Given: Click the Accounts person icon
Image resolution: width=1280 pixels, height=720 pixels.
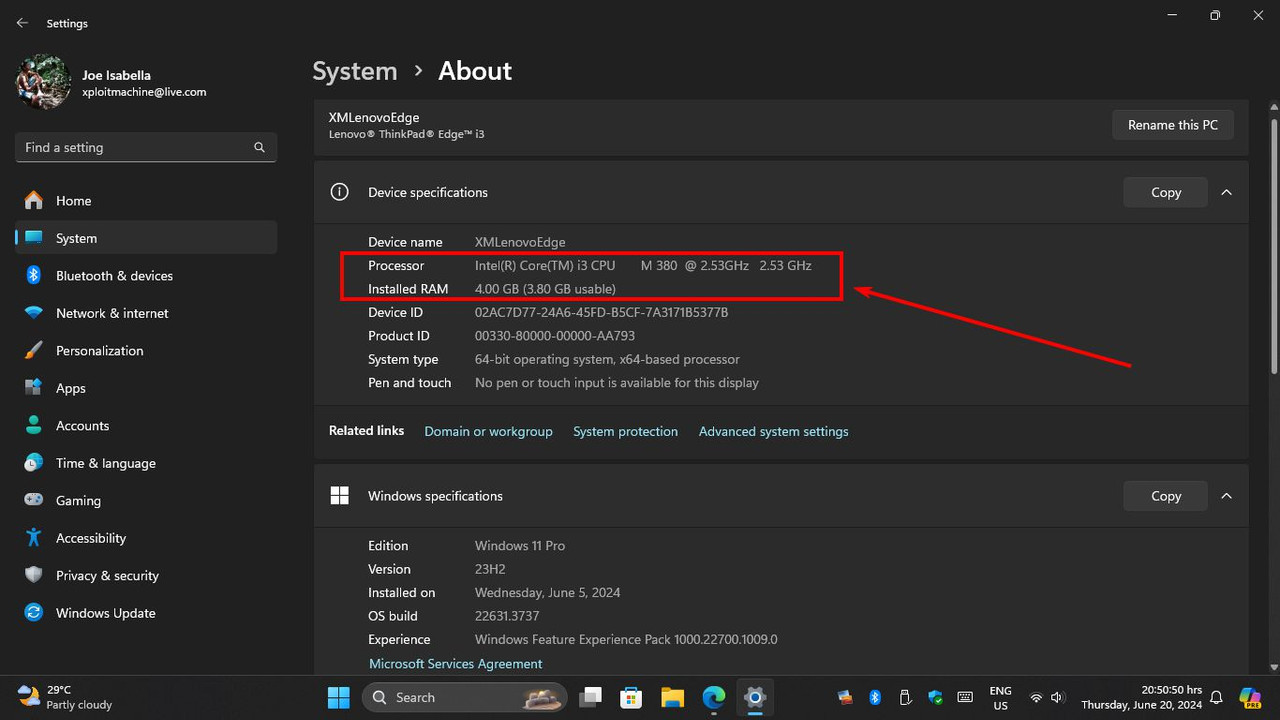Looking at the screenshot, I should pos(34,425).
